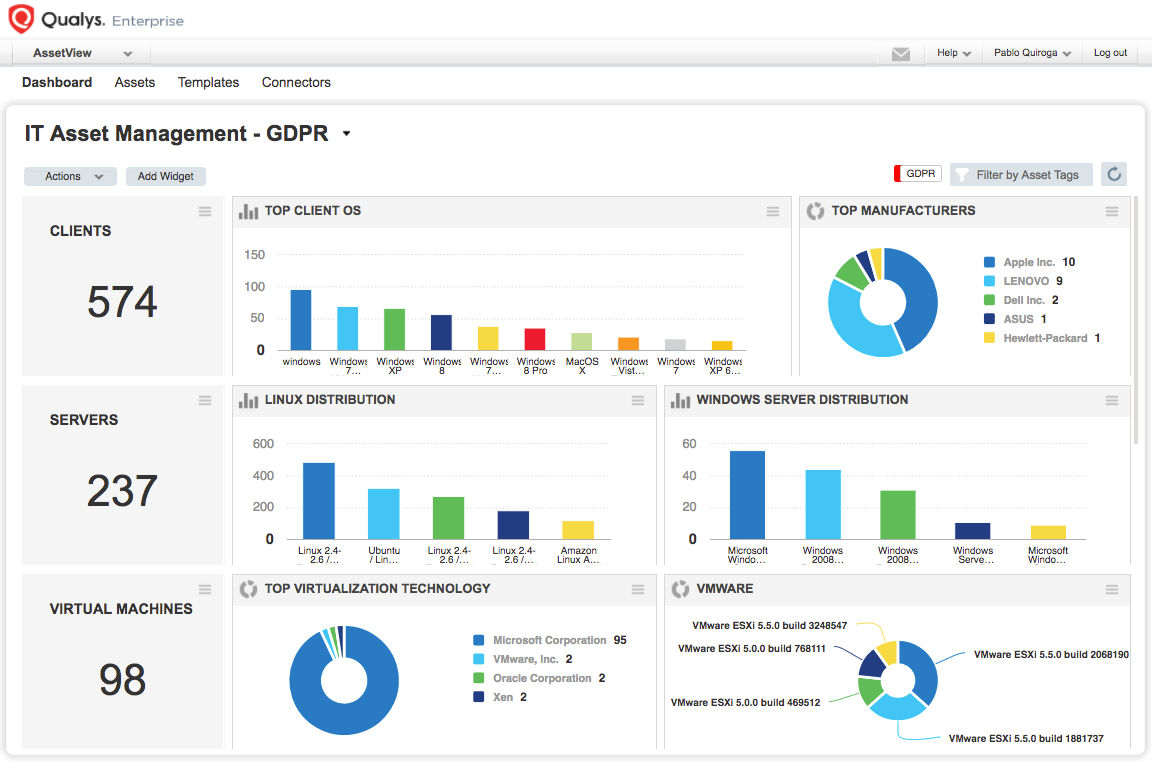This screenshot has height=762, width=1152.
Task: Click label VMware ESXi 5.5.0 build 1881737
Action: click(1026, 738)
